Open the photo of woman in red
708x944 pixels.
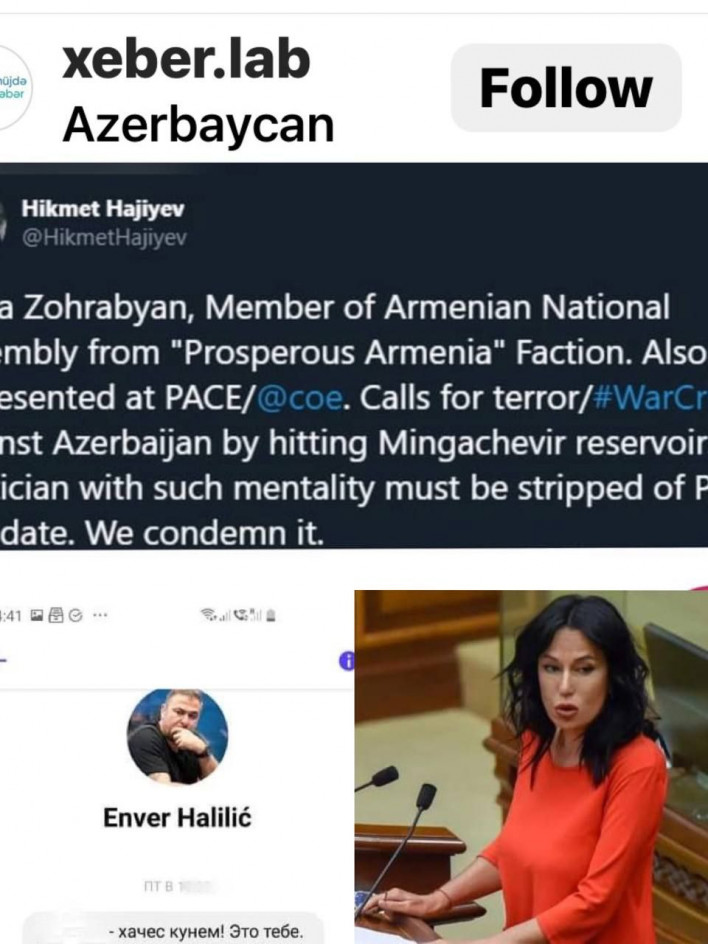tap(531, 767)
